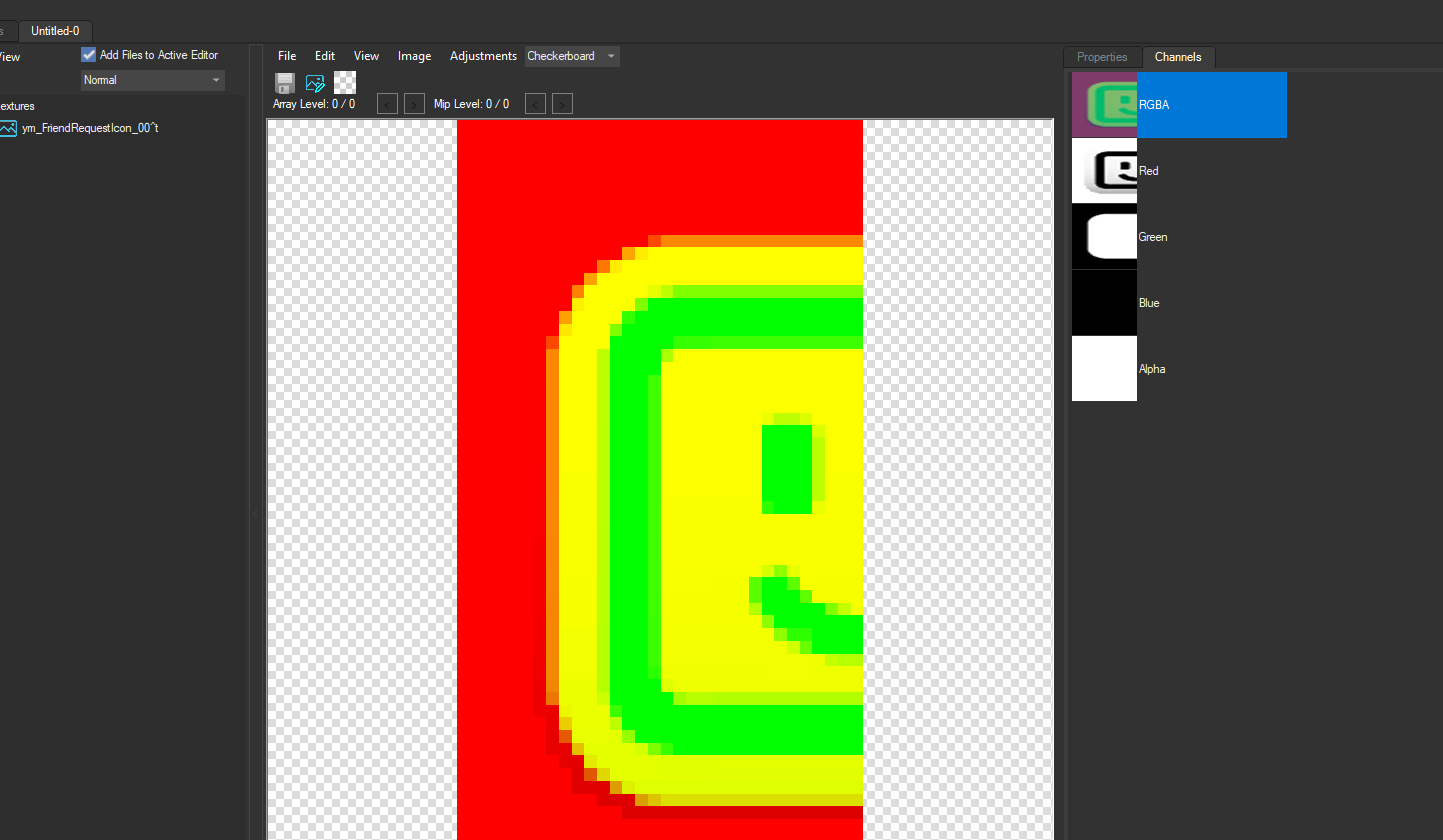The height and width of the screenshot is (840, 1443).
Task: Go to previous array level
Action: 387,103
